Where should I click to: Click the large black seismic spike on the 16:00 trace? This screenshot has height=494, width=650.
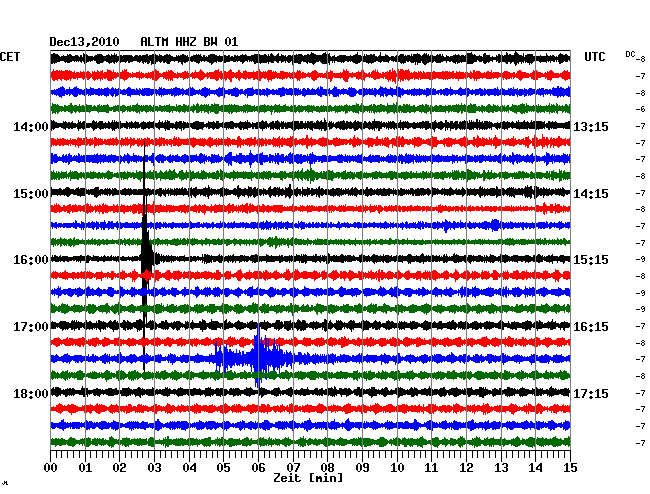146,256
